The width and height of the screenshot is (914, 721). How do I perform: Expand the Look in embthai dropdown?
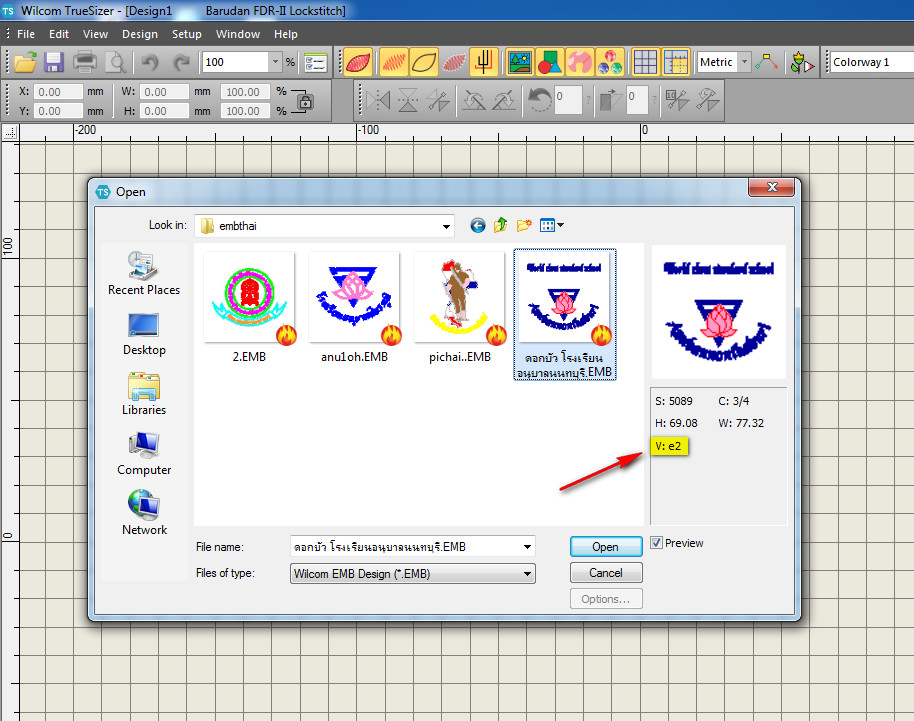coord(446,226)
